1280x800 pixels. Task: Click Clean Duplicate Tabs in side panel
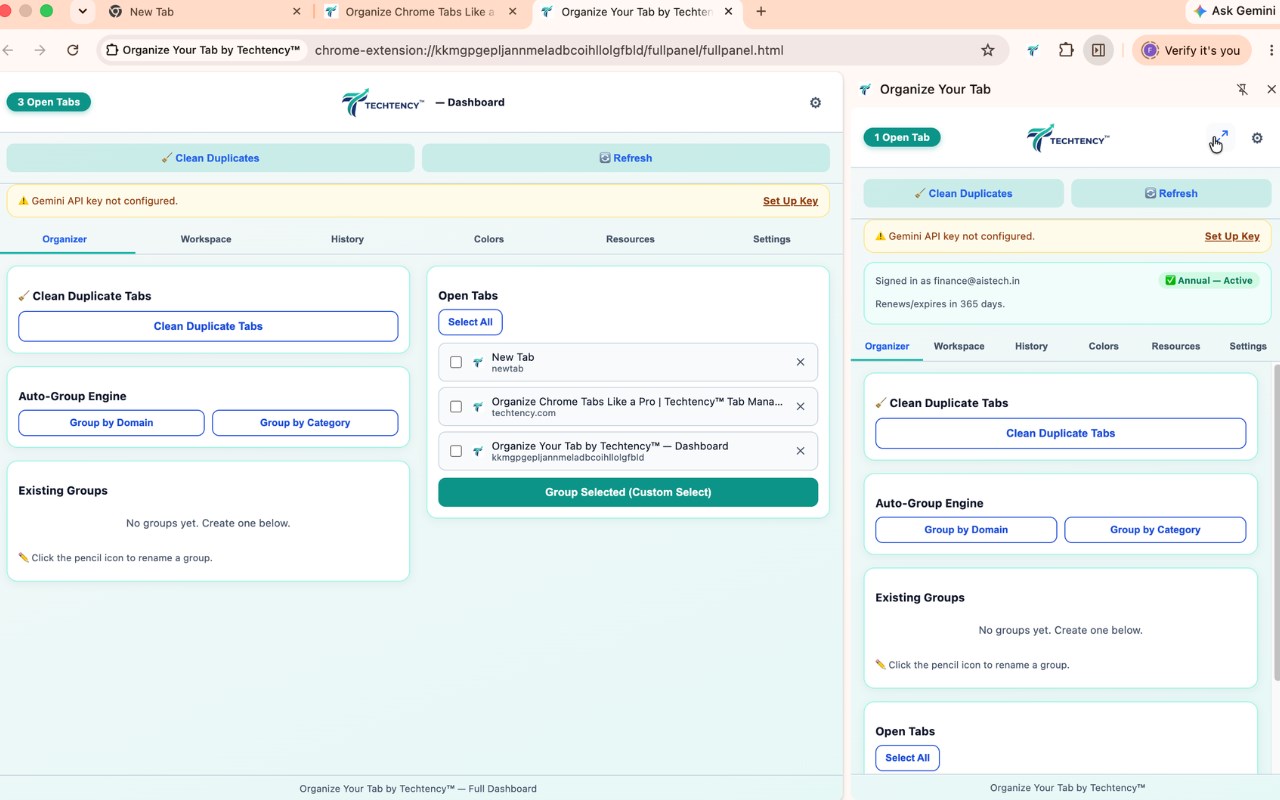point(1060,433)
